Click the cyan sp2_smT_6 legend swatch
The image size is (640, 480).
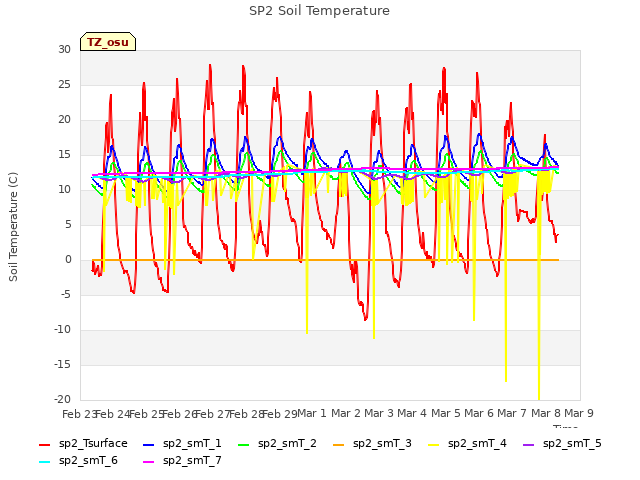point(44,462)
